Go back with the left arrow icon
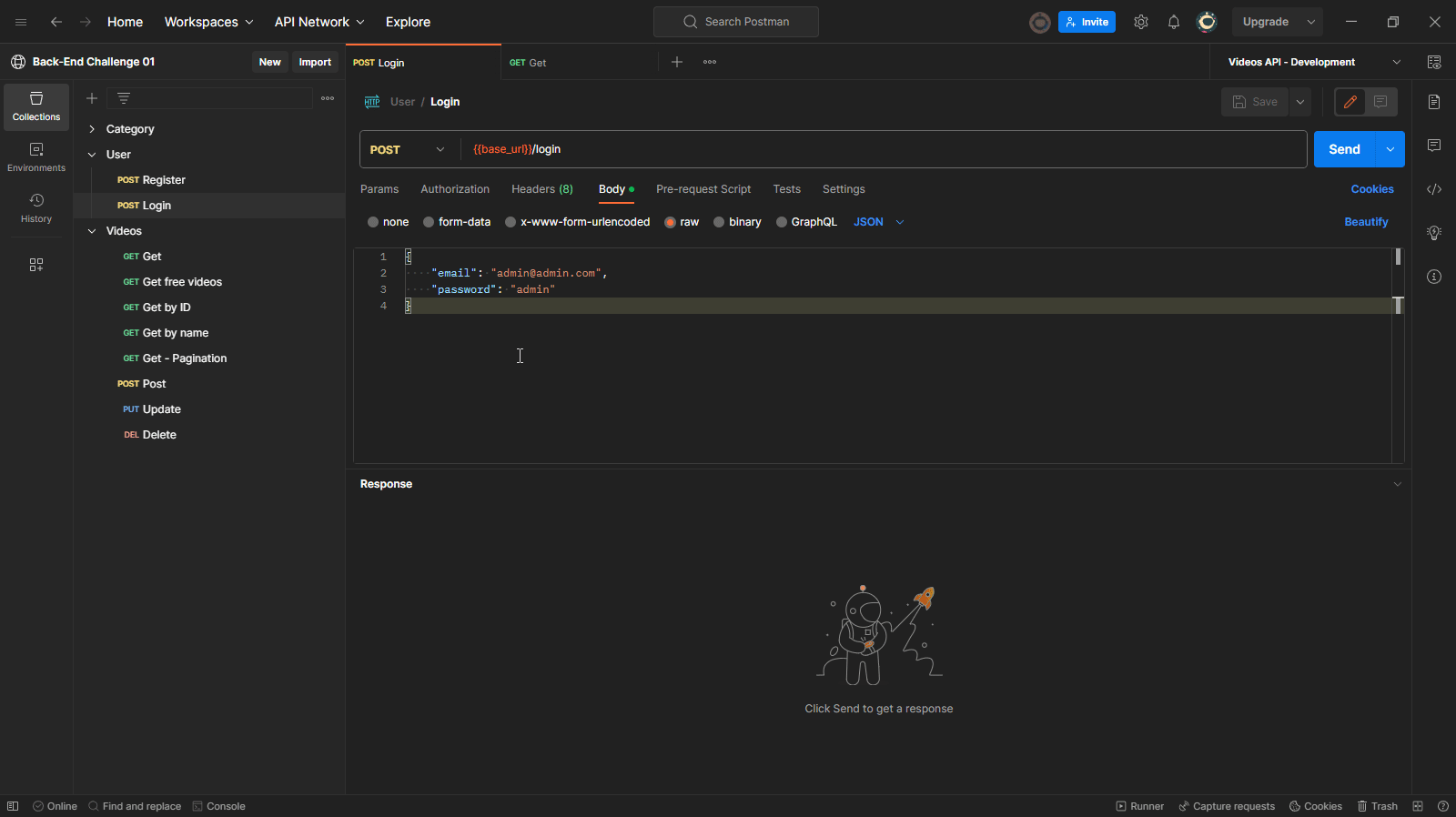Image resolution: width=1456 pixels, height=817 pixels. click(56, 22)
